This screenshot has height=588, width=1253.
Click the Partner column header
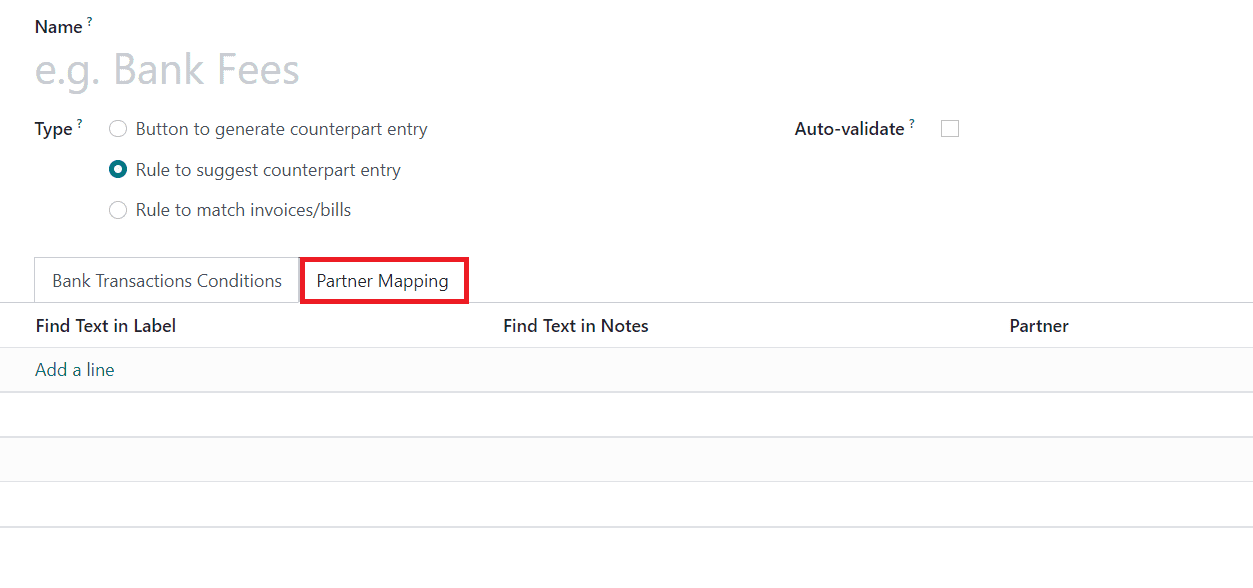pyautogui.click(x=1039, y=326)
